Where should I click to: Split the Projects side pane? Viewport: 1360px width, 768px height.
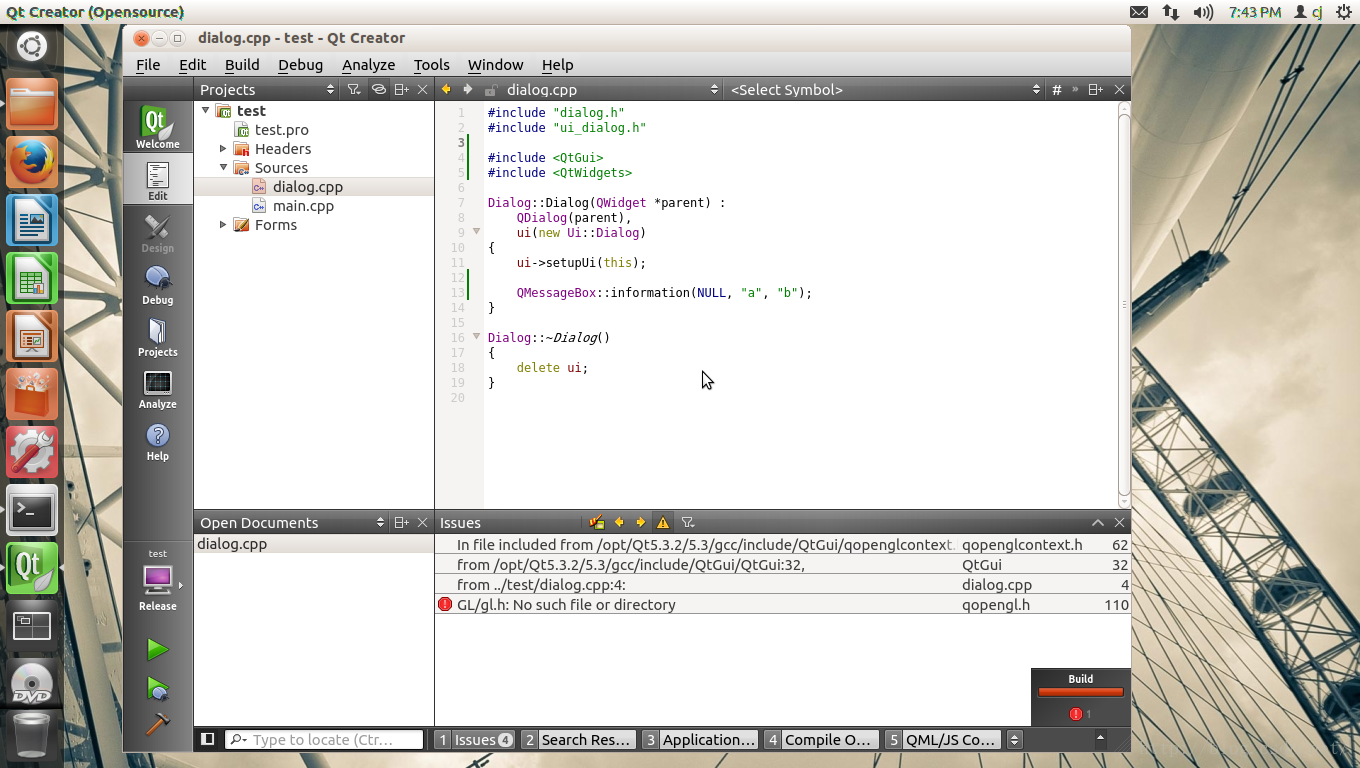point(401,90)
